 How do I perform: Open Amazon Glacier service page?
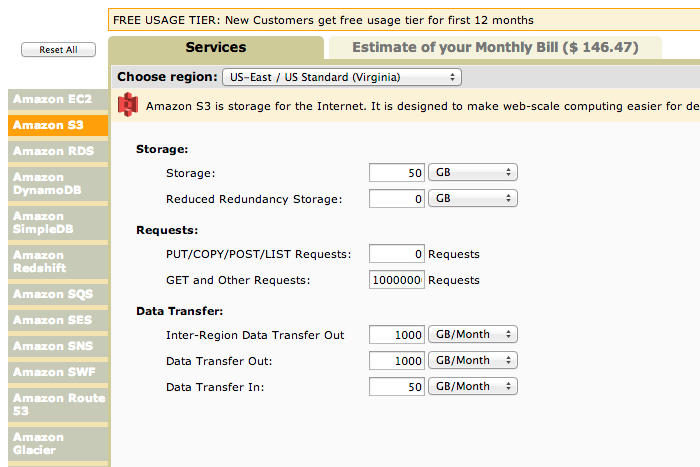pyautogui.click(x=58, y=444)
